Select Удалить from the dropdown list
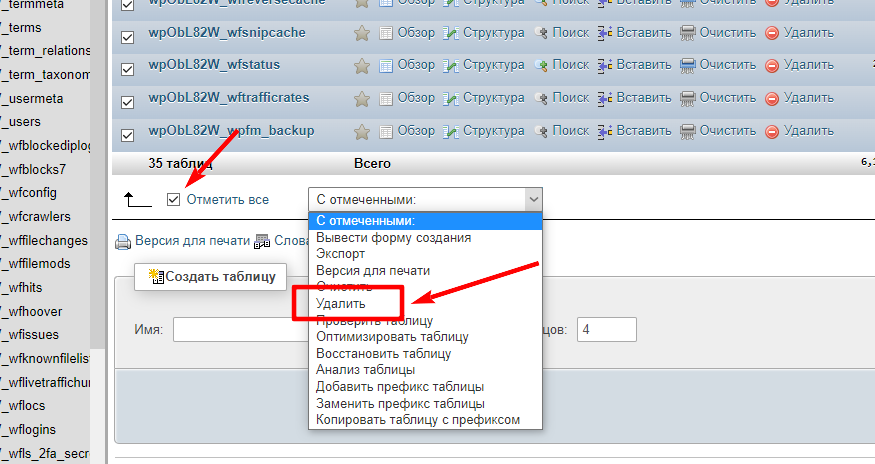 coord(341,303)
